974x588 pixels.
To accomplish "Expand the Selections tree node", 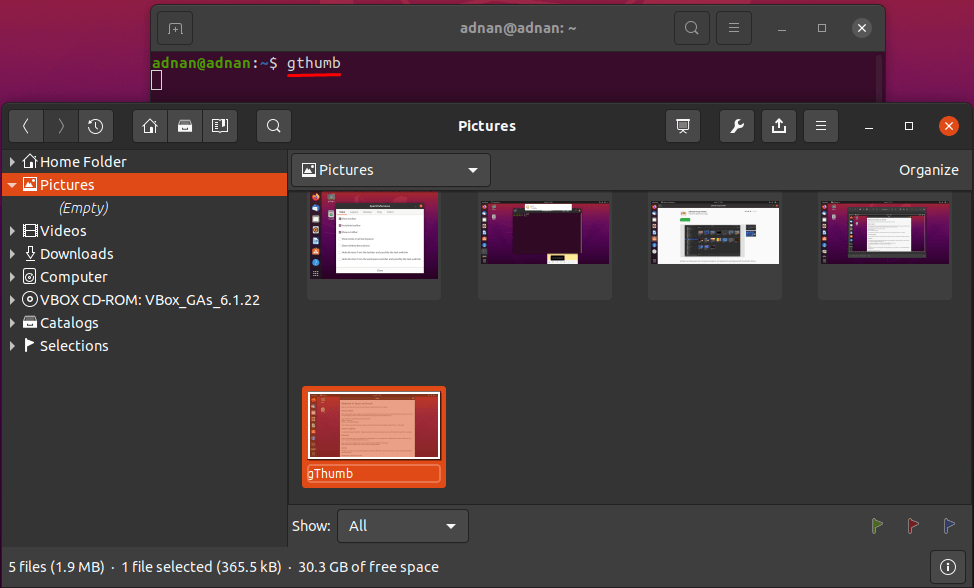I will [12, 345].
